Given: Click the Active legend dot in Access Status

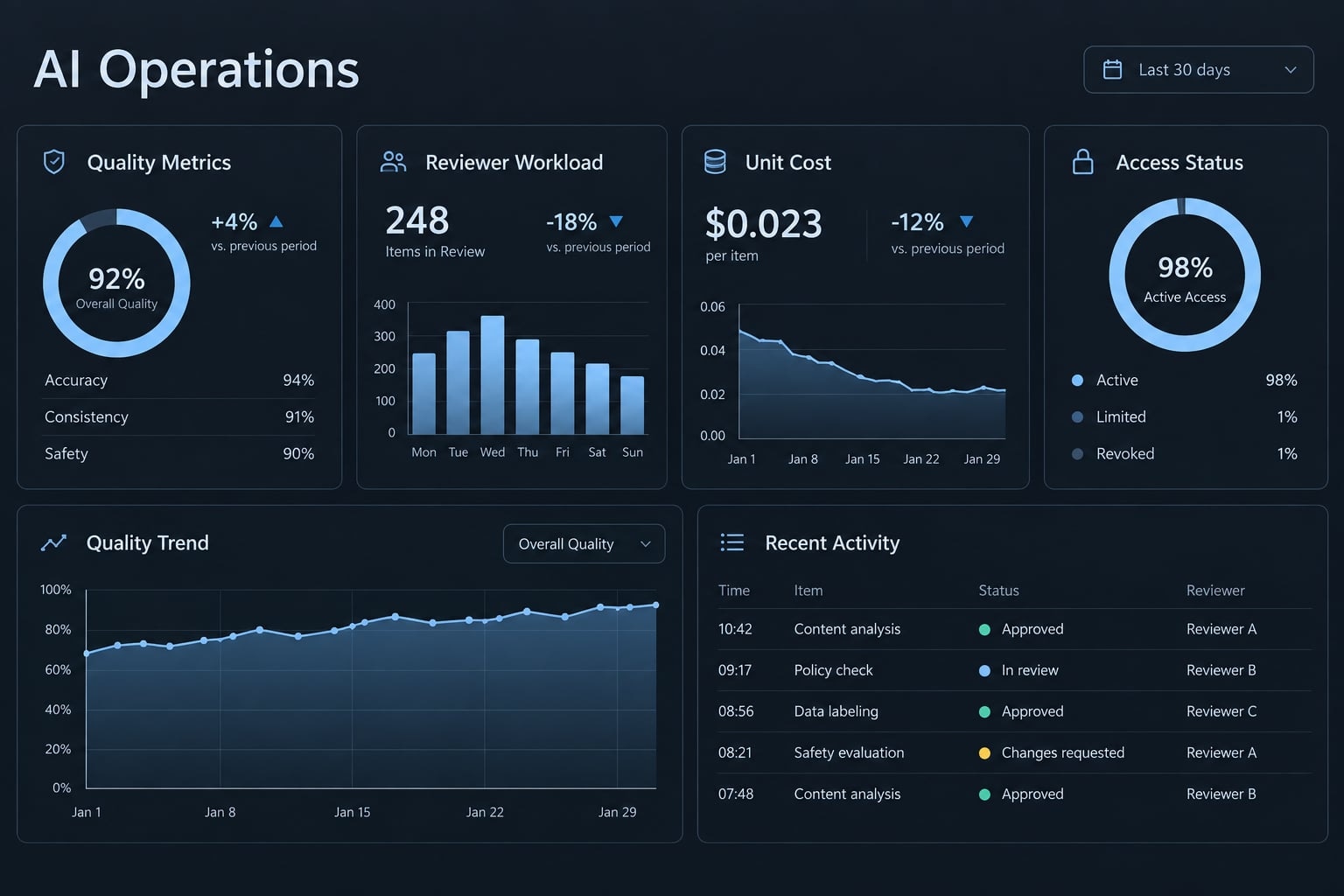Looking at the screenshot, I should 1078,380.
